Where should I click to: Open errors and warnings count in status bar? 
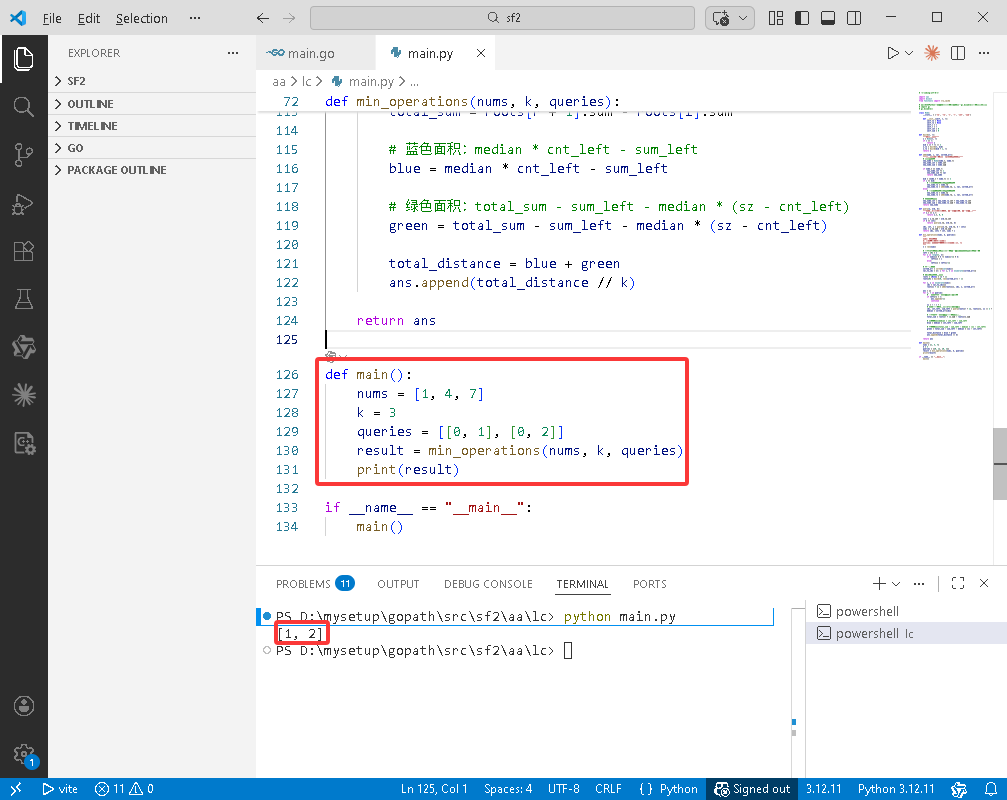(x=124, y=789)
